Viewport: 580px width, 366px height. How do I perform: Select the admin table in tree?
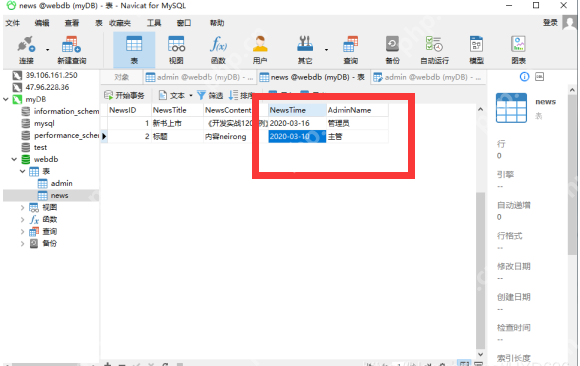[61, 184]
